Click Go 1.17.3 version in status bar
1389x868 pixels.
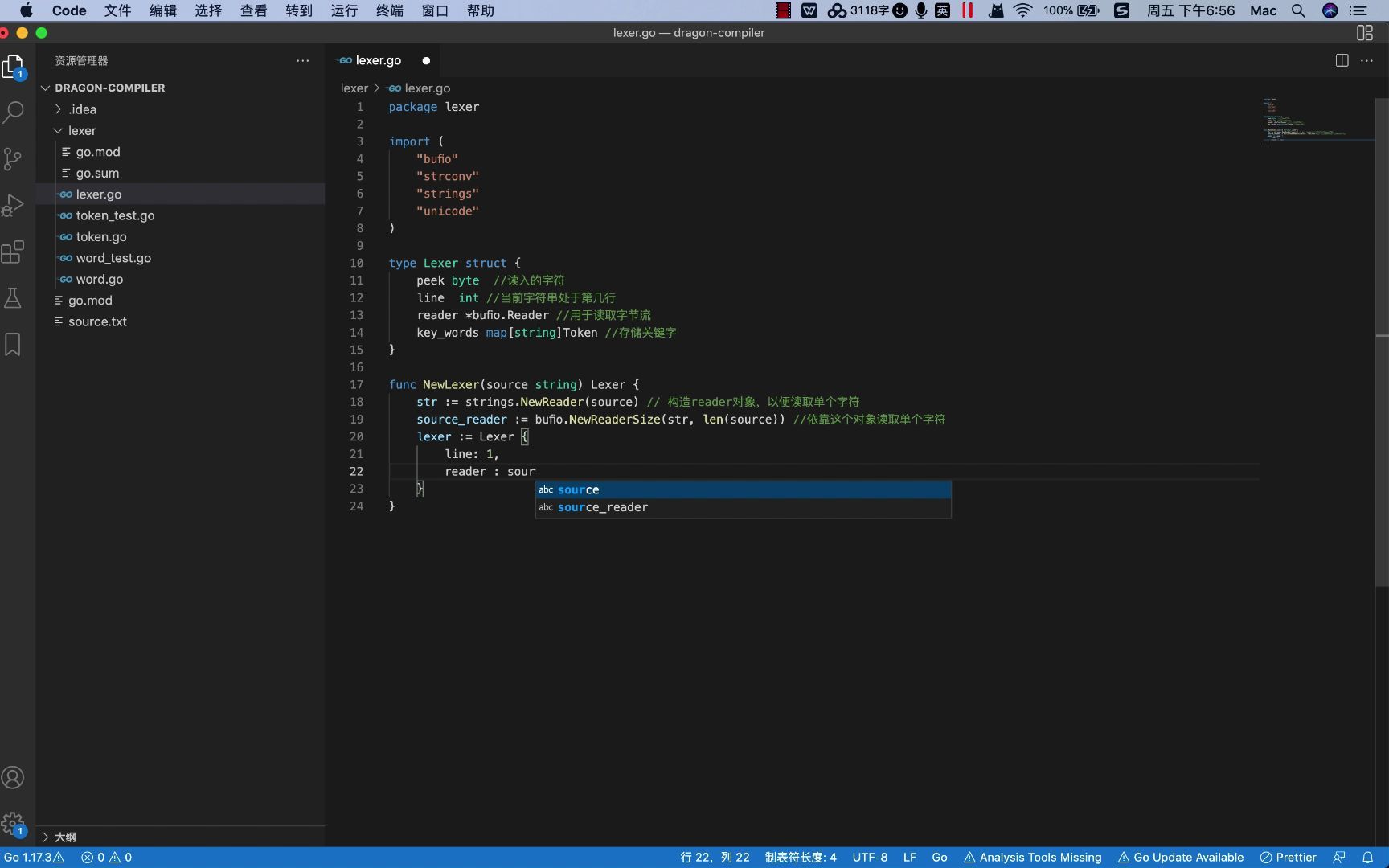[x=34, y=858]
